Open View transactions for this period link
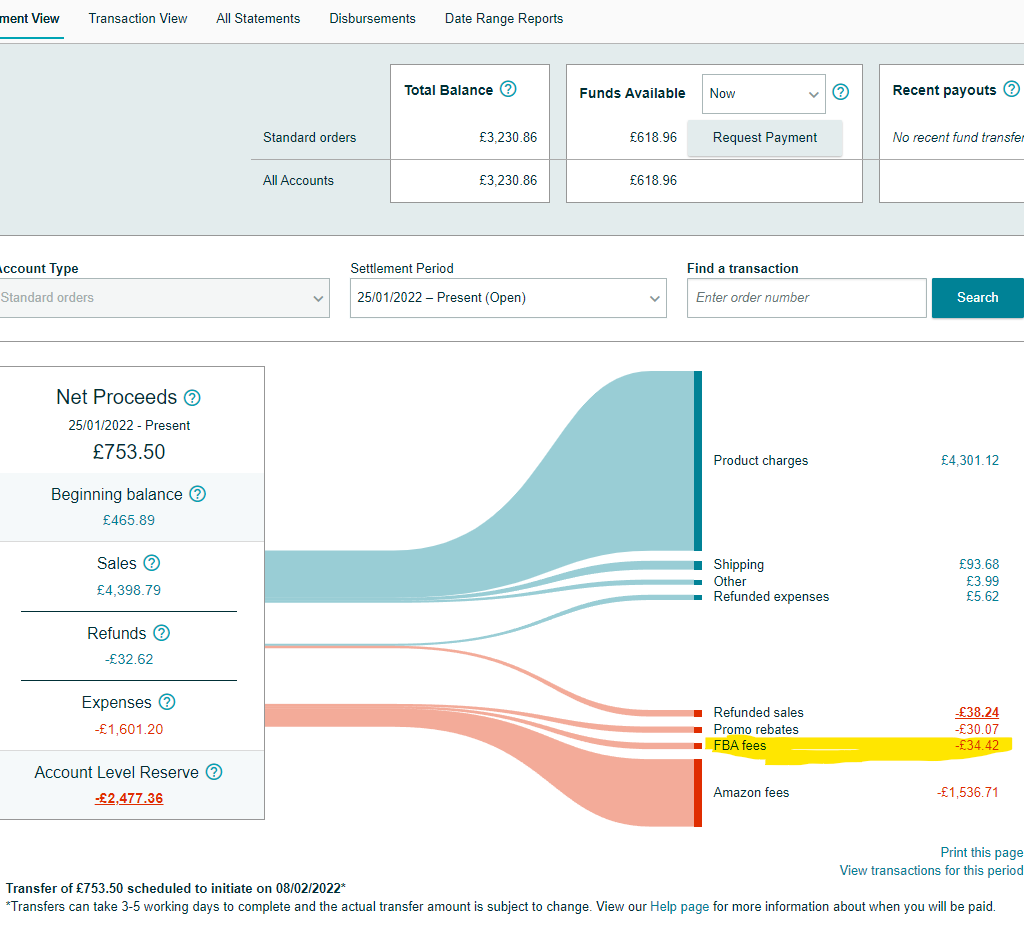 tap(930, 870)
